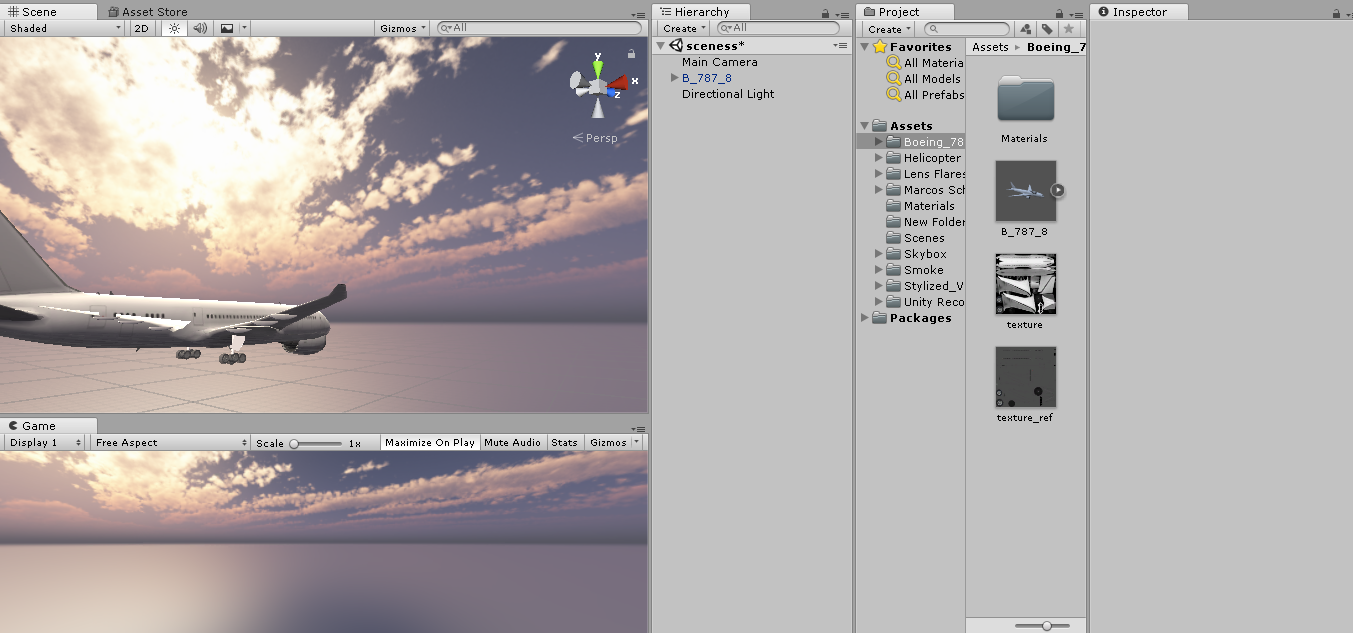Toggle scene lighting sun icon
The height and width of the screenshot is (633, 1353).
coord(174,28)
